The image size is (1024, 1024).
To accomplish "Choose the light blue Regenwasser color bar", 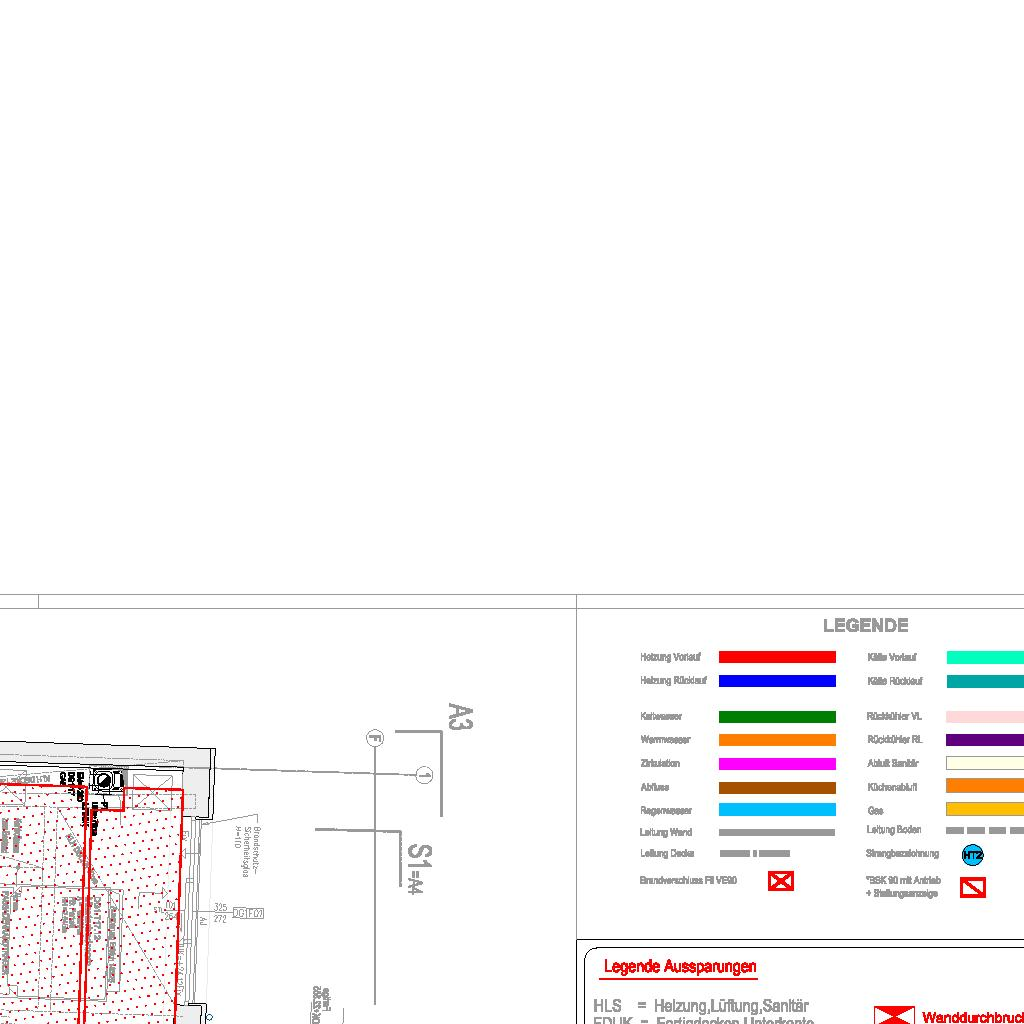I will click(x=777, y=810).
